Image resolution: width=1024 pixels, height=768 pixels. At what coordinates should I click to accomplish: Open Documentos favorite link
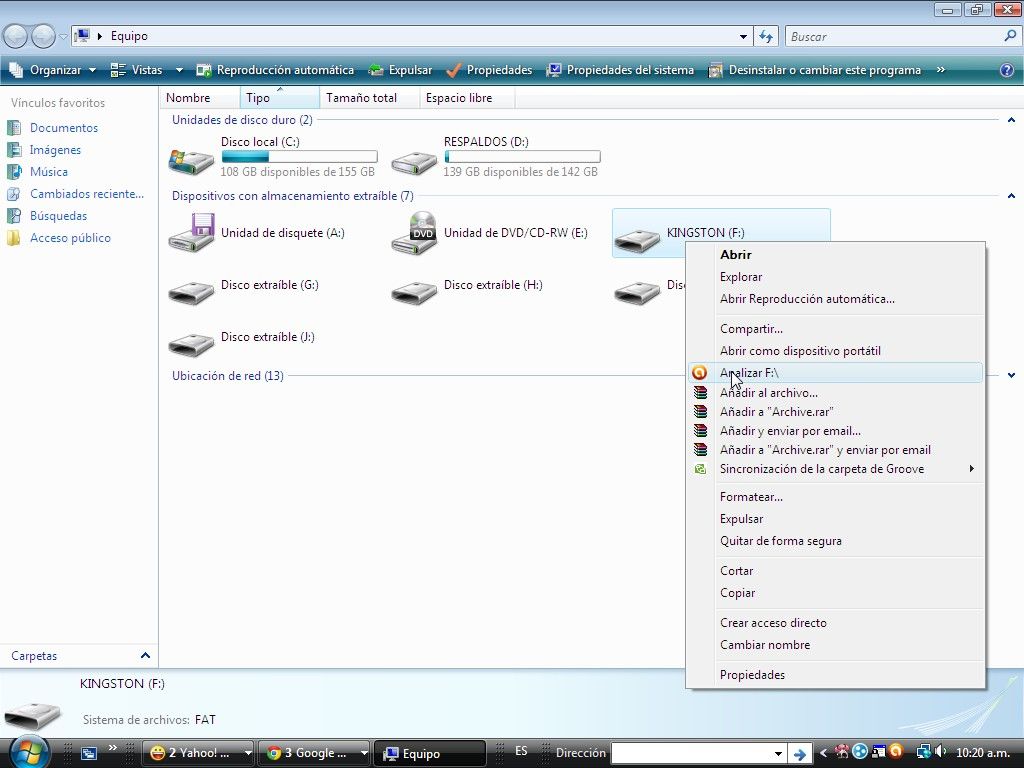(x=63, y=128)
